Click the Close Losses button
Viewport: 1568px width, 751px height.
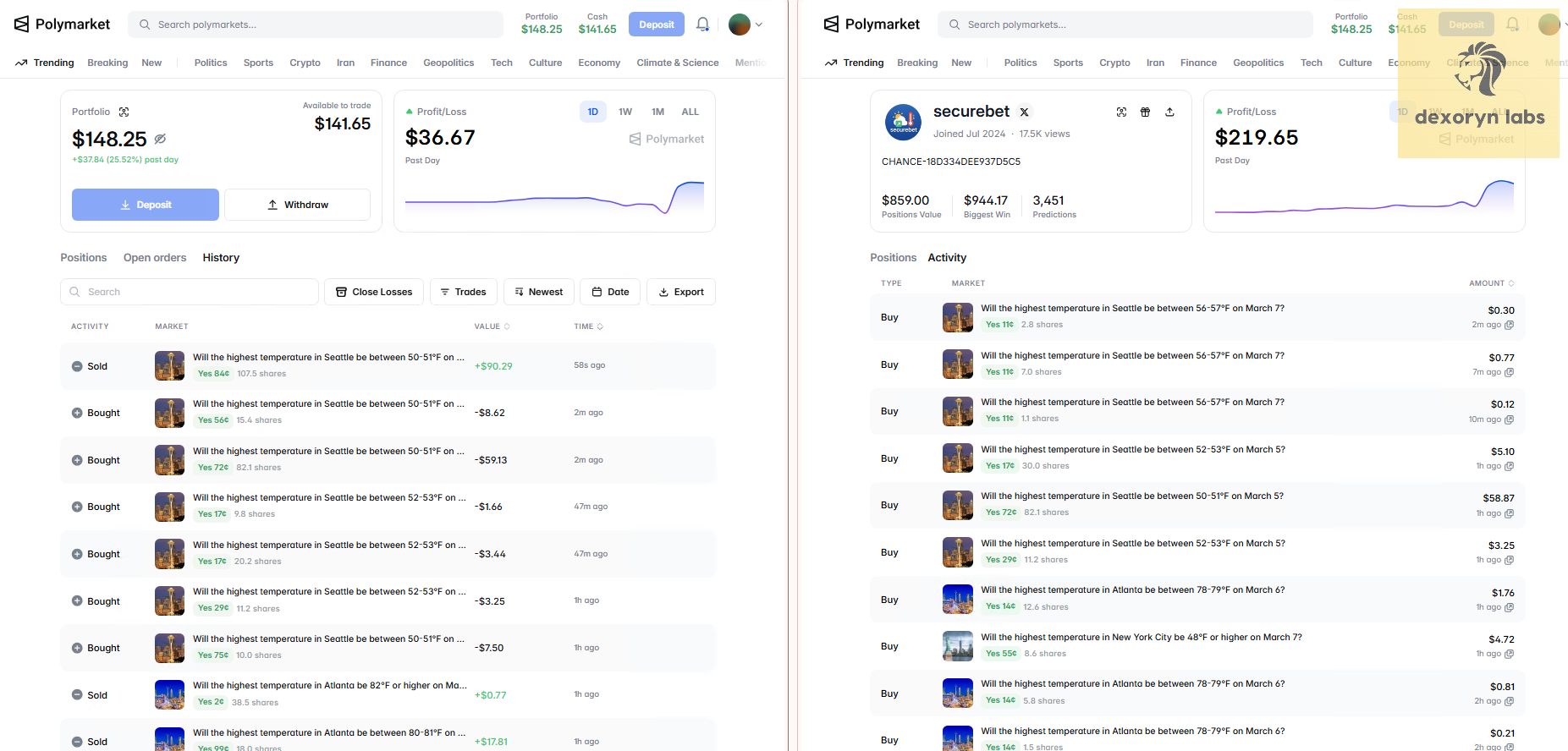click(x=374, y=292)
